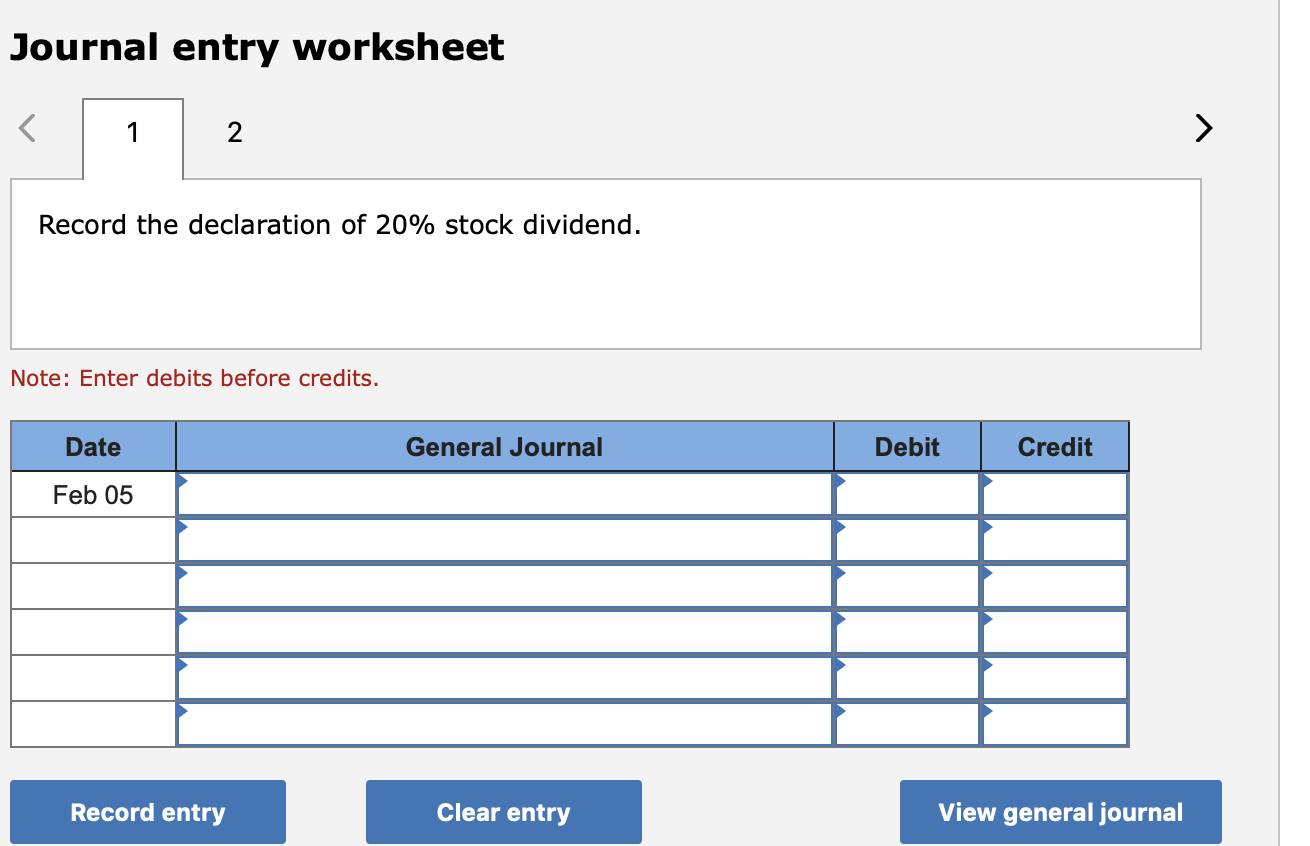This screenshot has height=846, width=1310.
Task: Switch to journal entry tab 2
Action: coord(234,132)
